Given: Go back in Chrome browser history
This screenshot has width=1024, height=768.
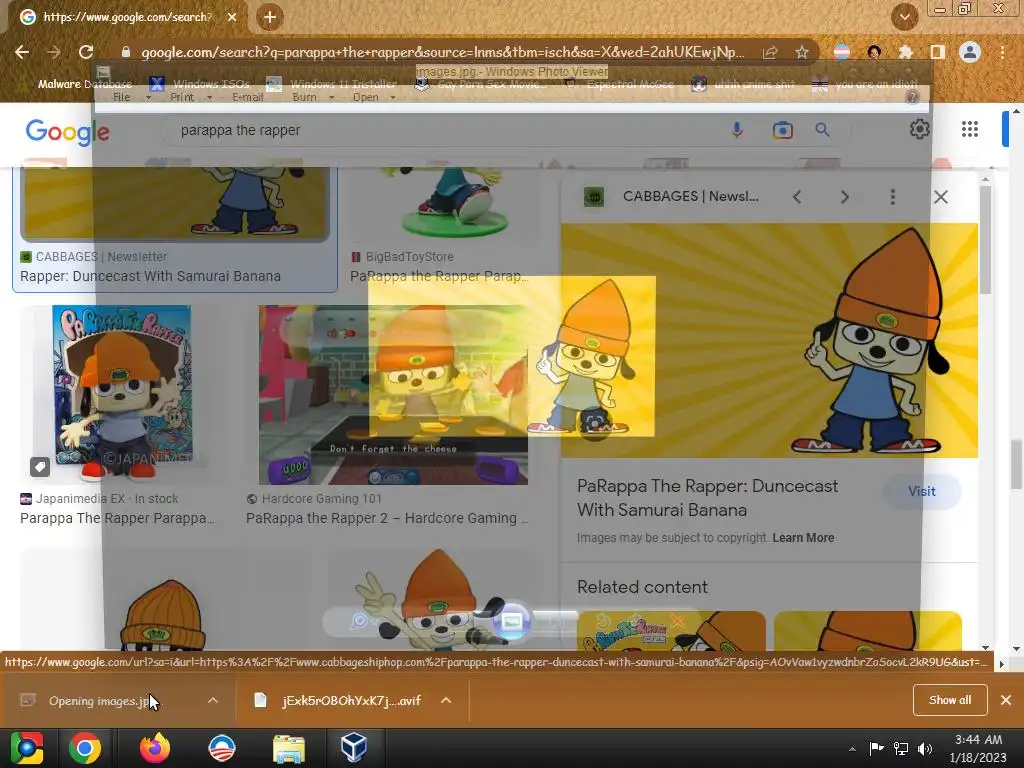Looking at the screenshot, I should click(22, 52).
